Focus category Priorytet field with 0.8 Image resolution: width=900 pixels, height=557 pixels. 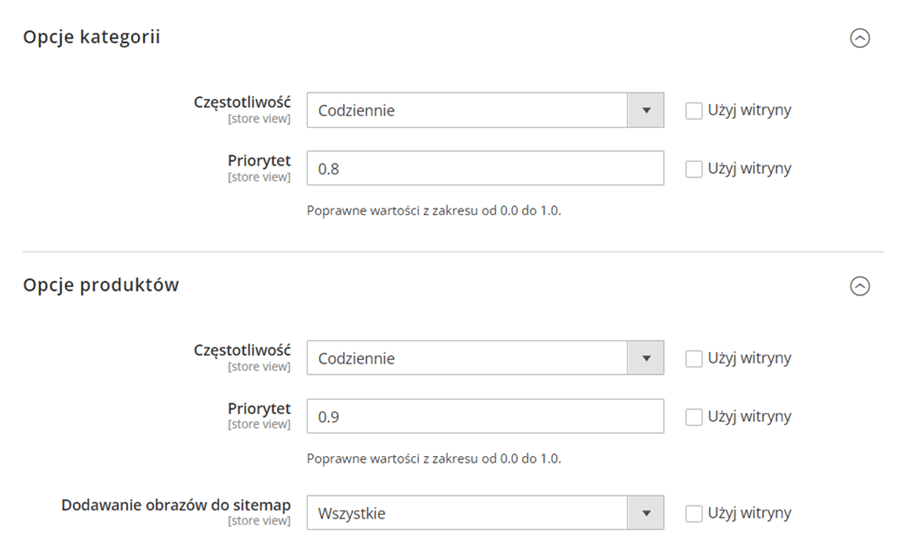[485, 168]
